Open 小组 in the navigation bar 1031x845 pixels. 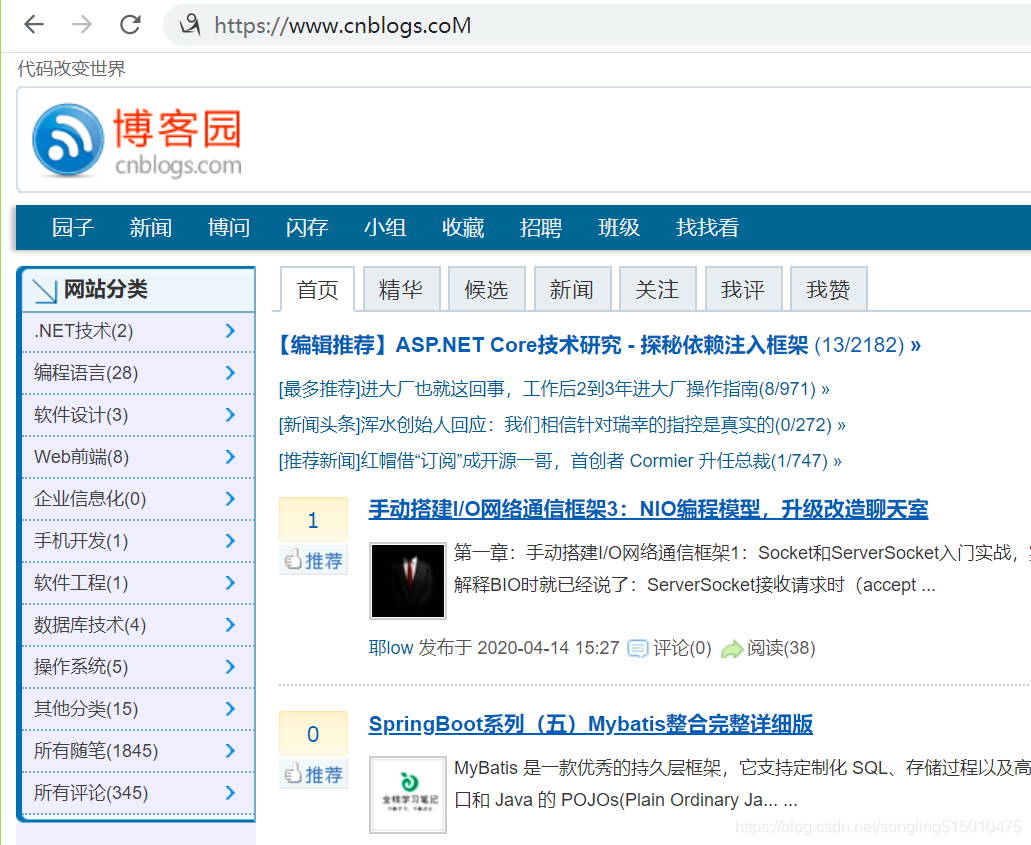(385, 228)
